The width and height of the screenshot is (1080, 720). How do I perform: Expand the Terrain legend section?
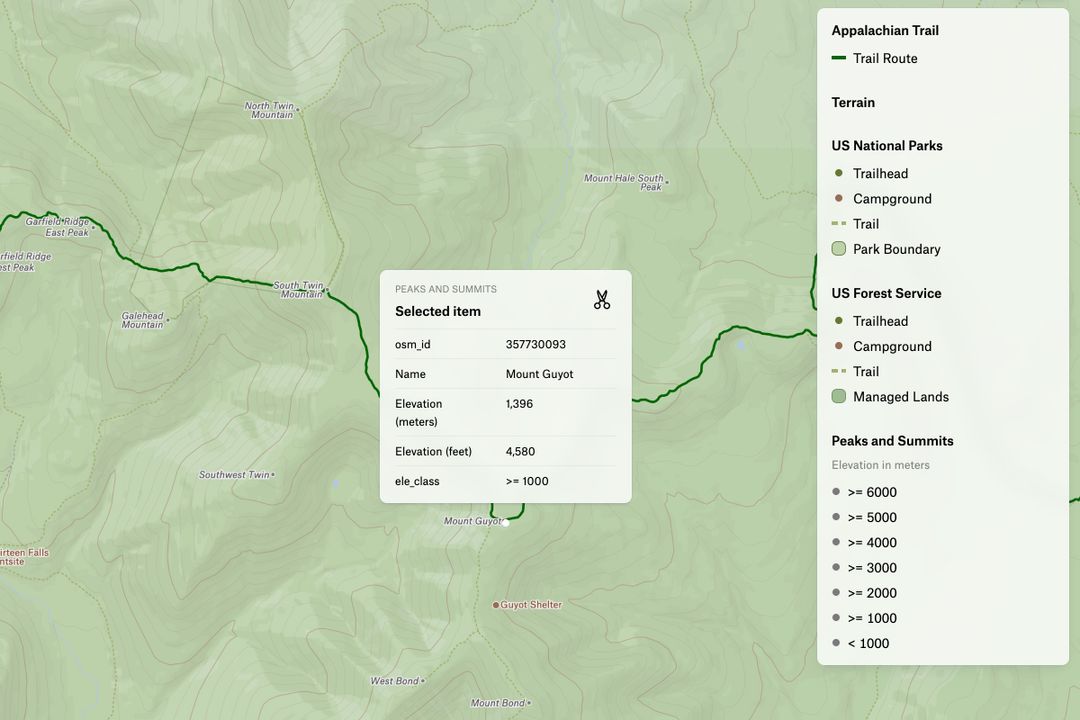(x=853, y=102)
